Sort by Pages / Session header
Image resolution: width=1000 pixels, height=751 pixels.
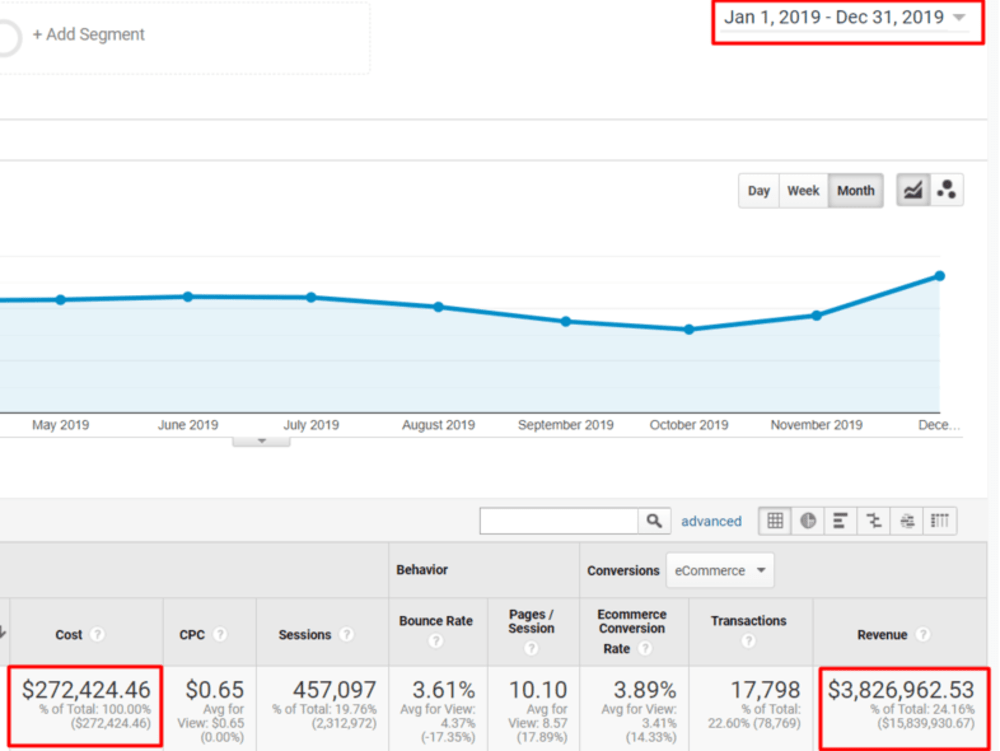pos(531,622)
